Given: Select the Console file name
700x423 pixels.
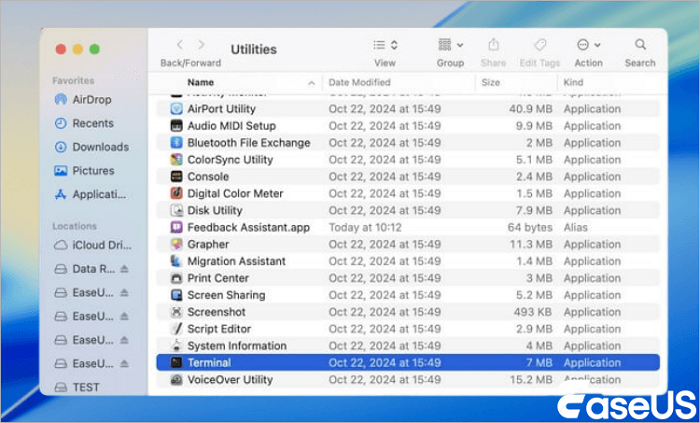Looking at the screenshot, I should (208, 177).
